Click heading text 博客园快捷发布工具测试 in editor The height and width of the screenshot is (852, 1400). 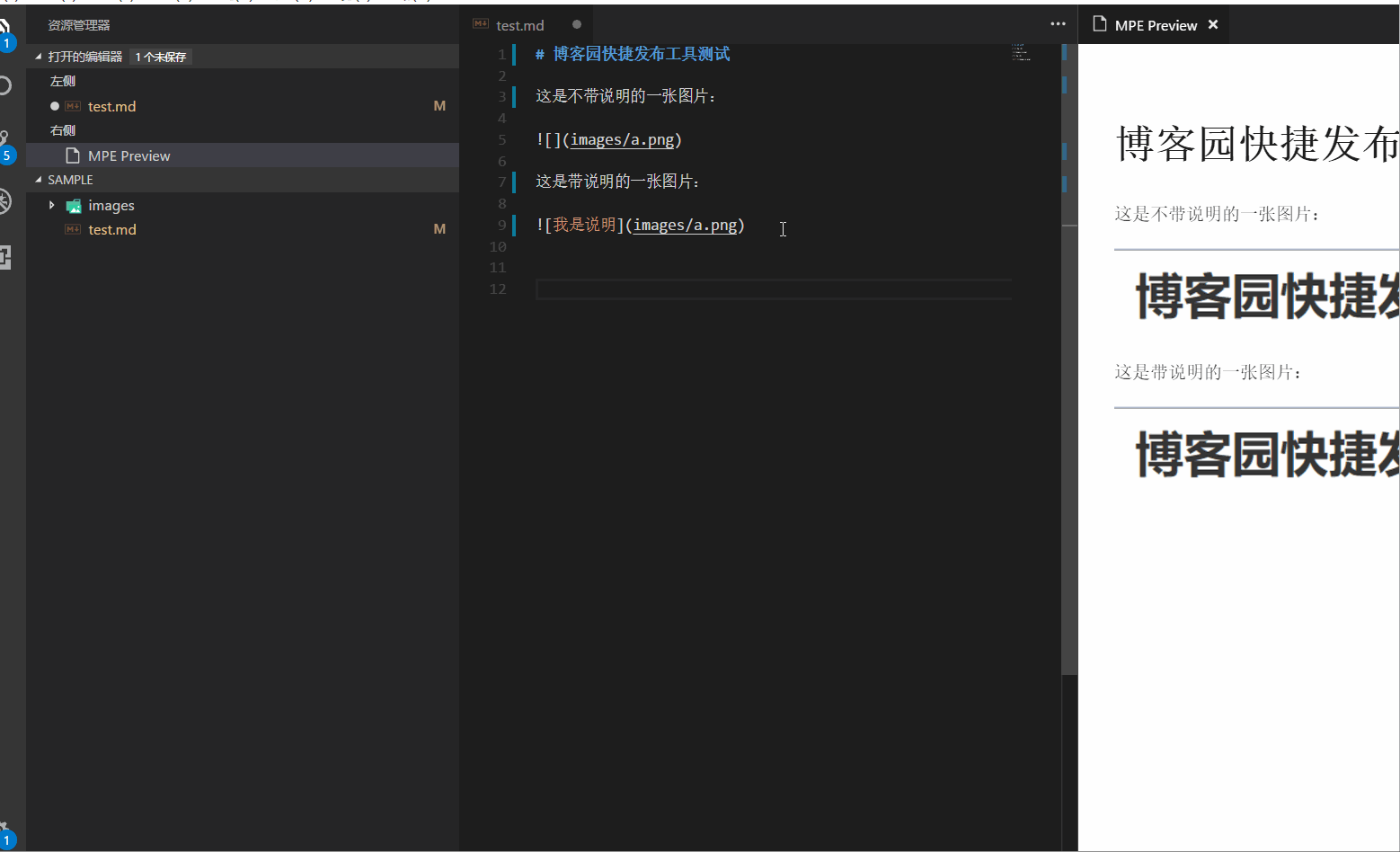[642, 54]
